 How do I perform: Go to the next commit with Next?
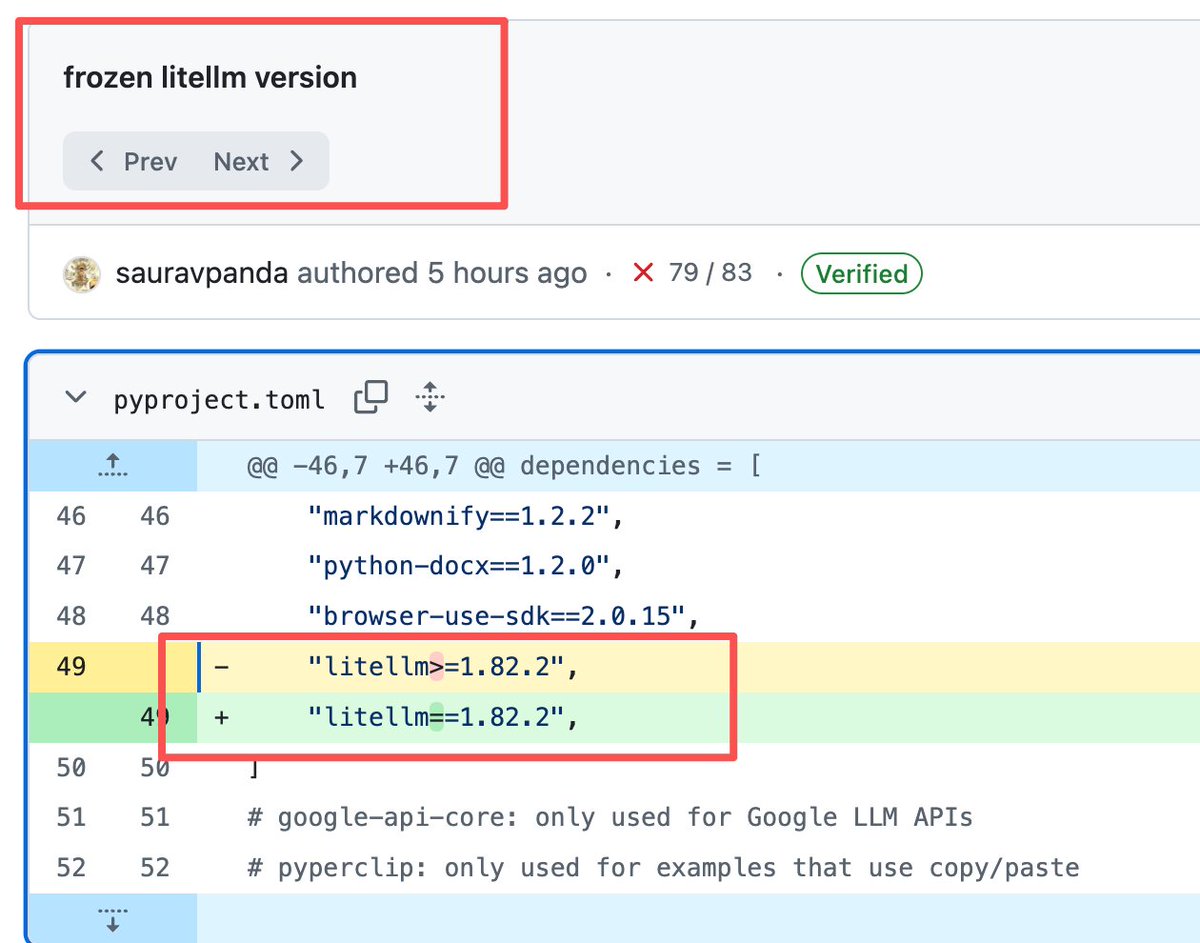258,161
